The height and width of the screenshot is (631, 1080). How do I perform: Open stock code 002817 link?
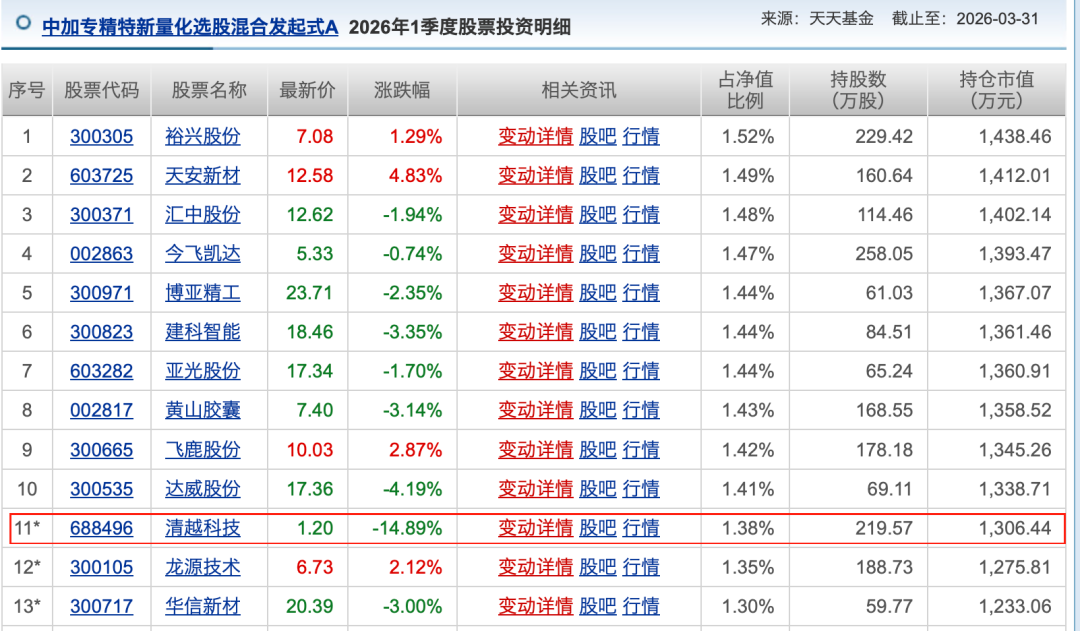[x=101, y=411]
